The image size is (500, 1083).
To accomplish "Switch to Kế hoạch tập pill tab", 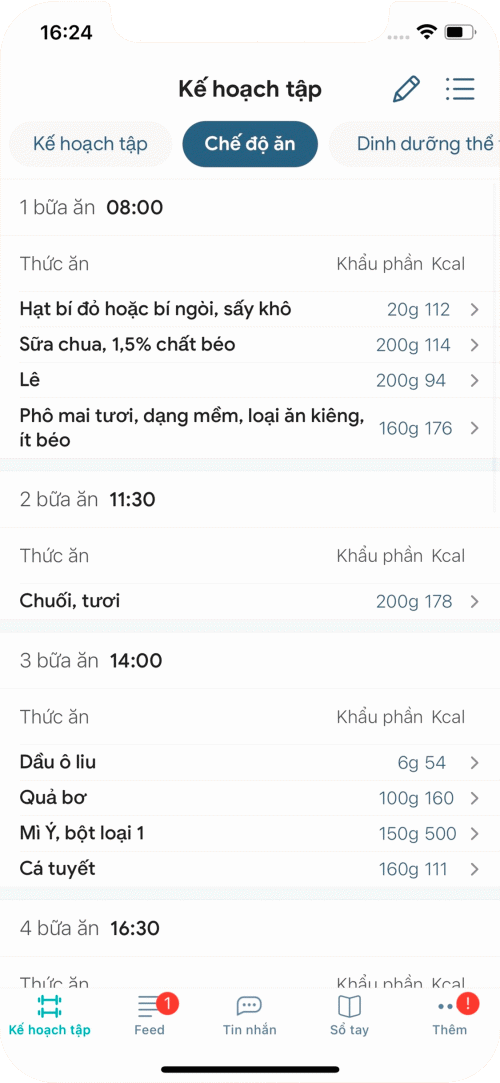I will (x=90, y=144).
